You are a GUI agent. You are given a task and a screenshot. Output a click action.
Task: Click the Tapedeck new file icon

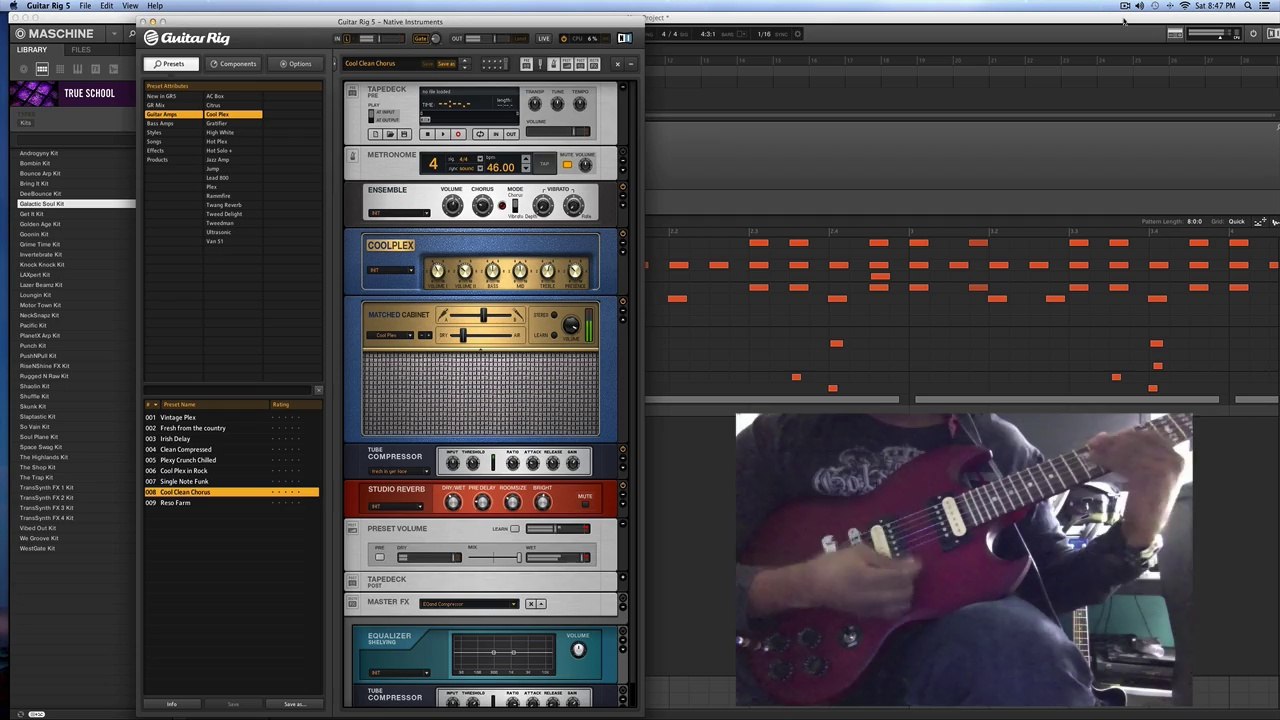tap(375, 134)
